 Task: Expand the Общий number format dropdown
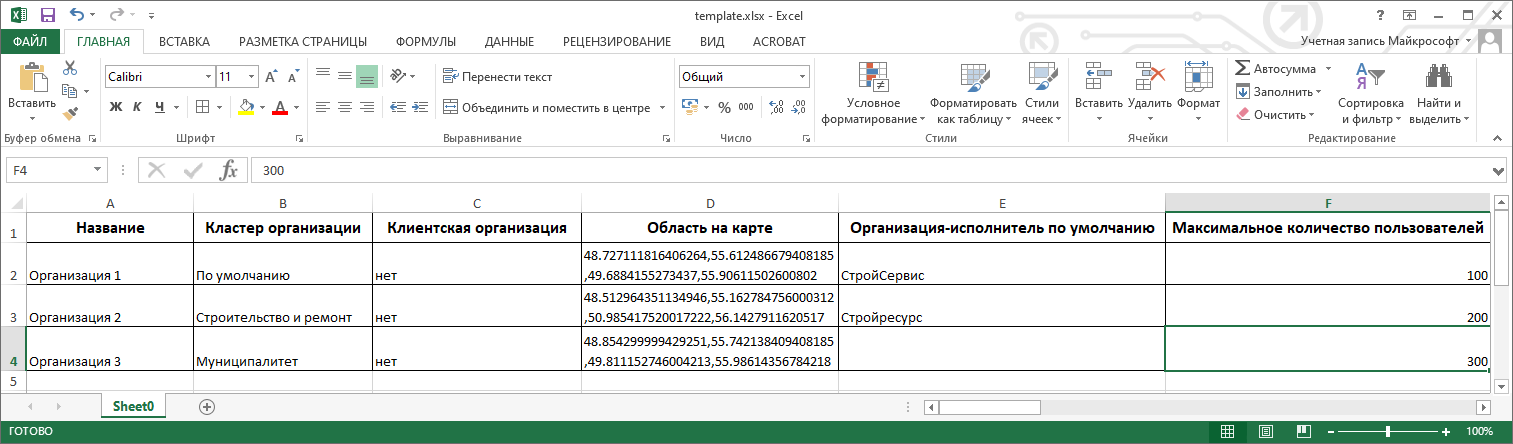(803, 77)
